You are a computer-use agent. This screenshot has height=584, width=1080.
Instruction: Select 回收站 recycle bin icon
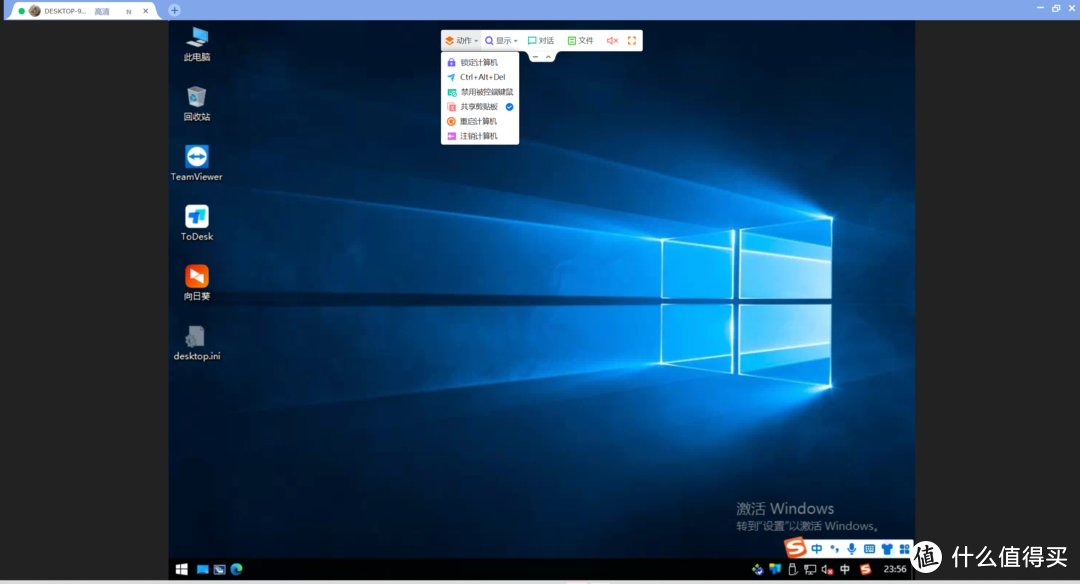[197, 104]
